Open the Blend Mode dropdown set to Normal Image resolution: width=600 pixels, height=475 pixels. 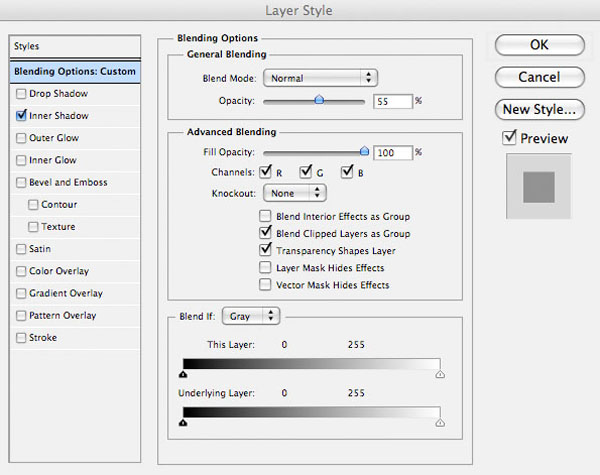(x=320, y=78)
